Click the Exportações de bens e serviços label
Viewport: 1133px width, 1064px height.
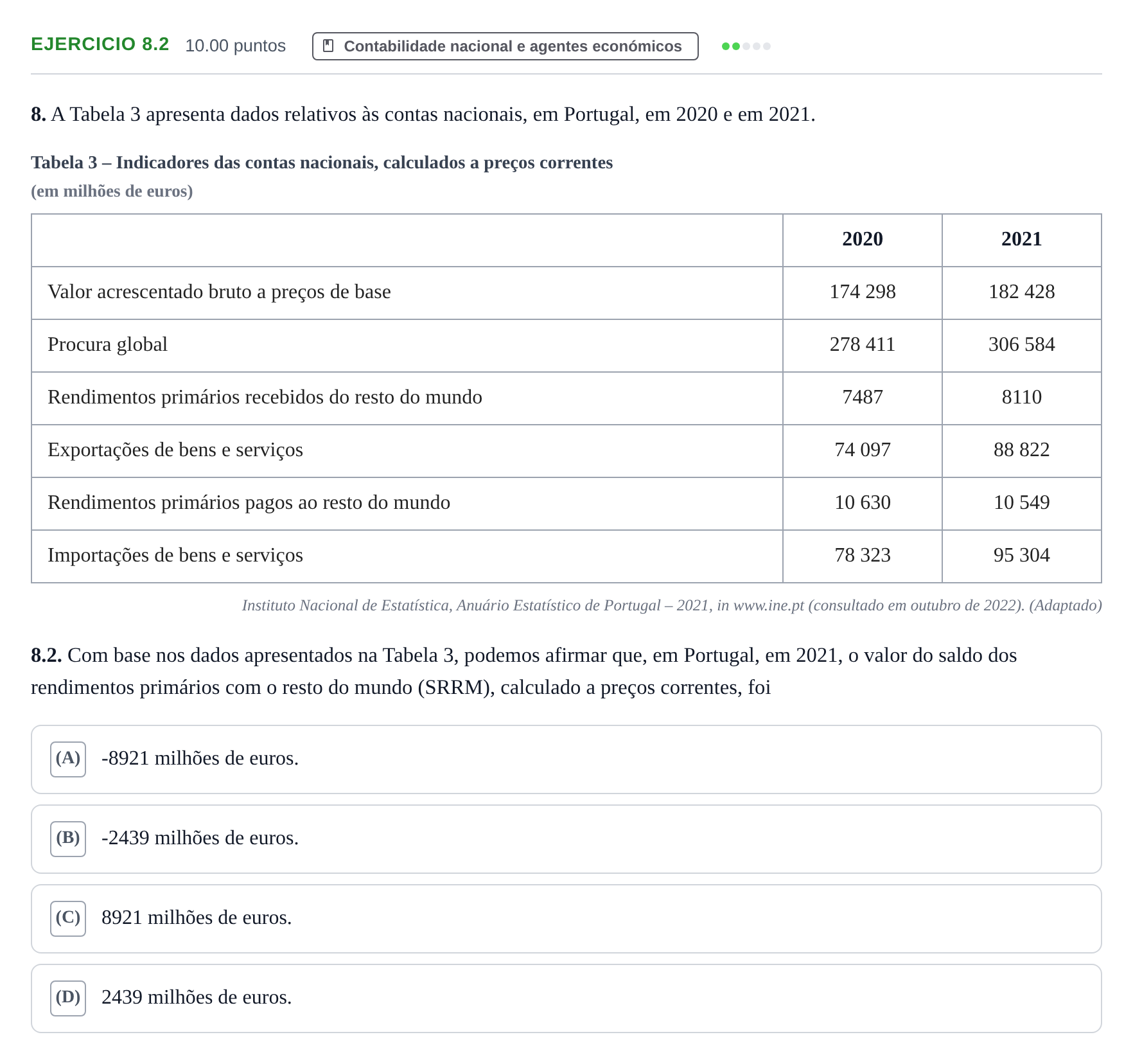click(x=175, y=450)
